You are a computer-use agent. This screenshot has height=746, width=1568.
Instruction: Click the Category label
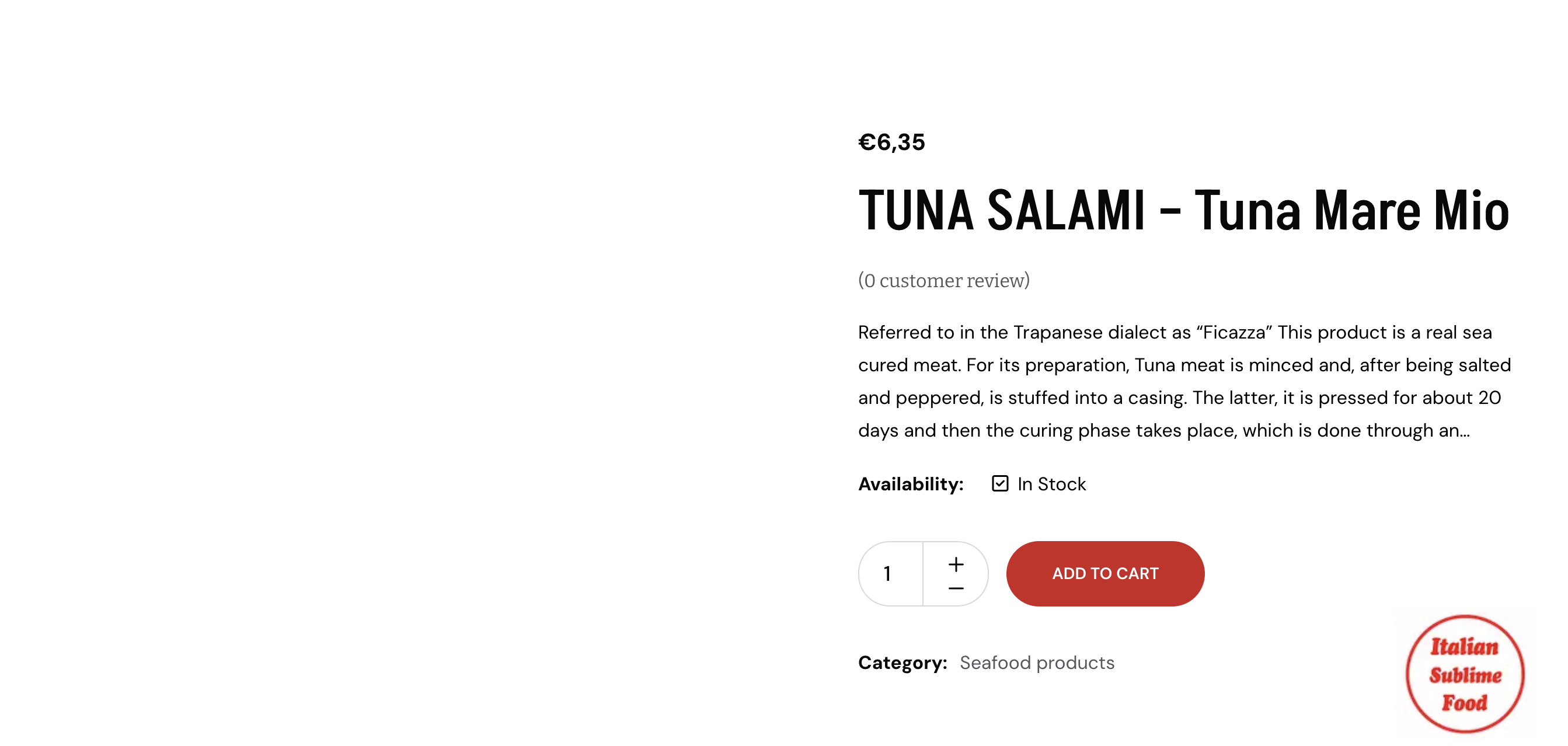[x=902, y=663]
